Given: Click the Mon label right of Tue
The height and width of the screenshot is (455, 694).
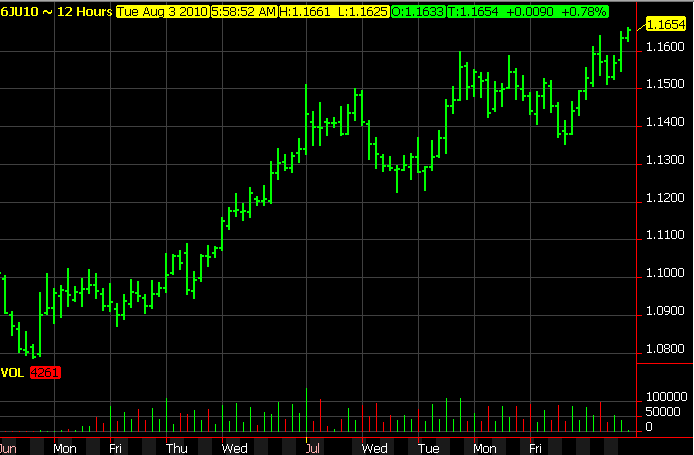Looking at the screenshot, I should [x=485, y=448].
